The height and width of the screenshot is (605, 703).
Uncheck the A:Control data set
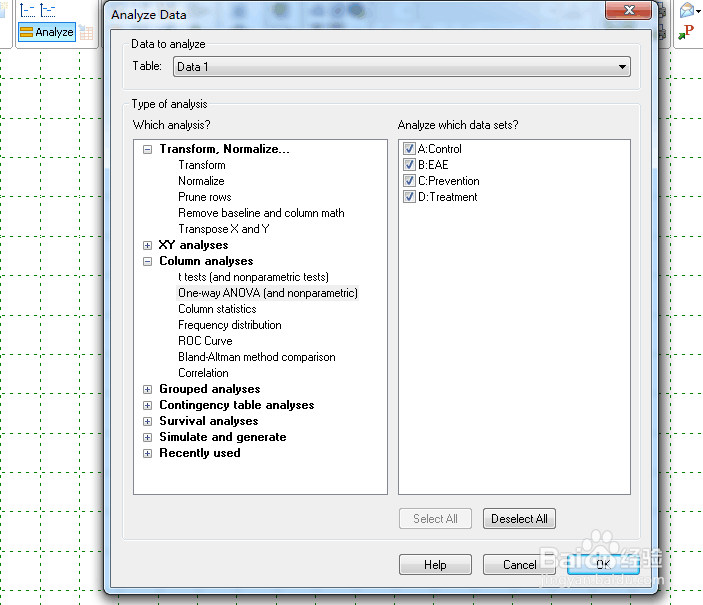coord(409,148)
